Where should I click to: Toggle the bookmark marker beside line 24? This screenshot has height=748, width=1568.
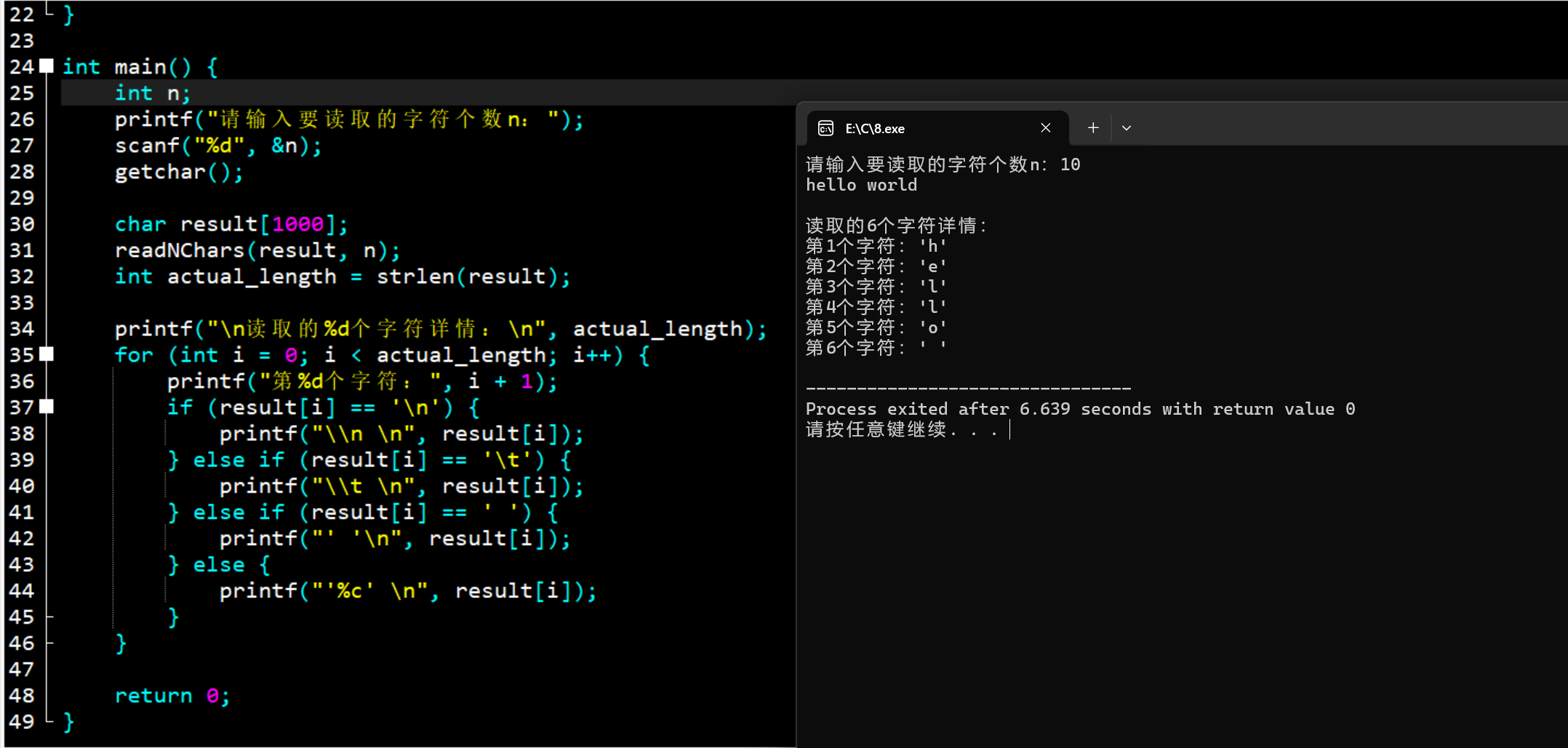(x=47, y=65)
